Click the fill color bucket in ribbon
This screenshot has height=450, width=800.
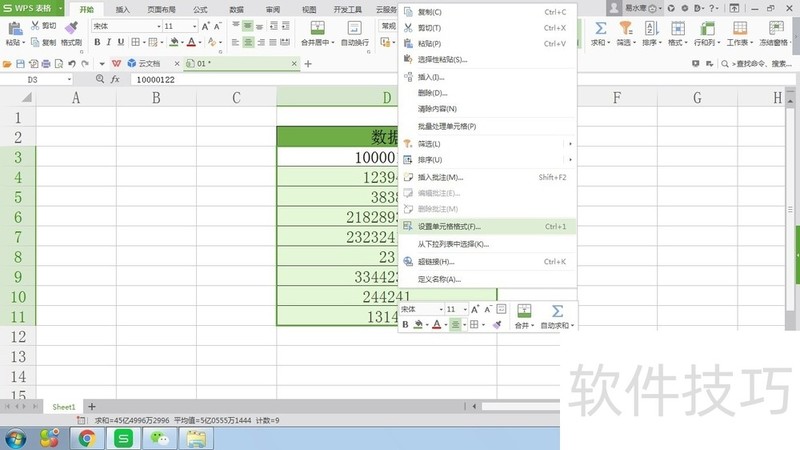[x=174, y=42]
